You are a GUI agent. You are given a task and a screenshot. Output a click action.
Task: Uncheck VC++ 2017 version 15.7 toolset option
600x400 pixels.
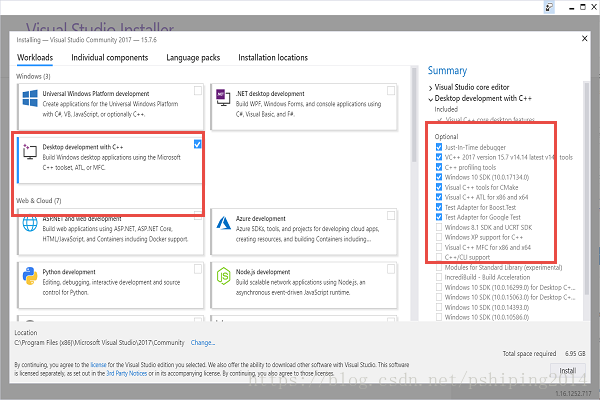click(x=439, y=157)
